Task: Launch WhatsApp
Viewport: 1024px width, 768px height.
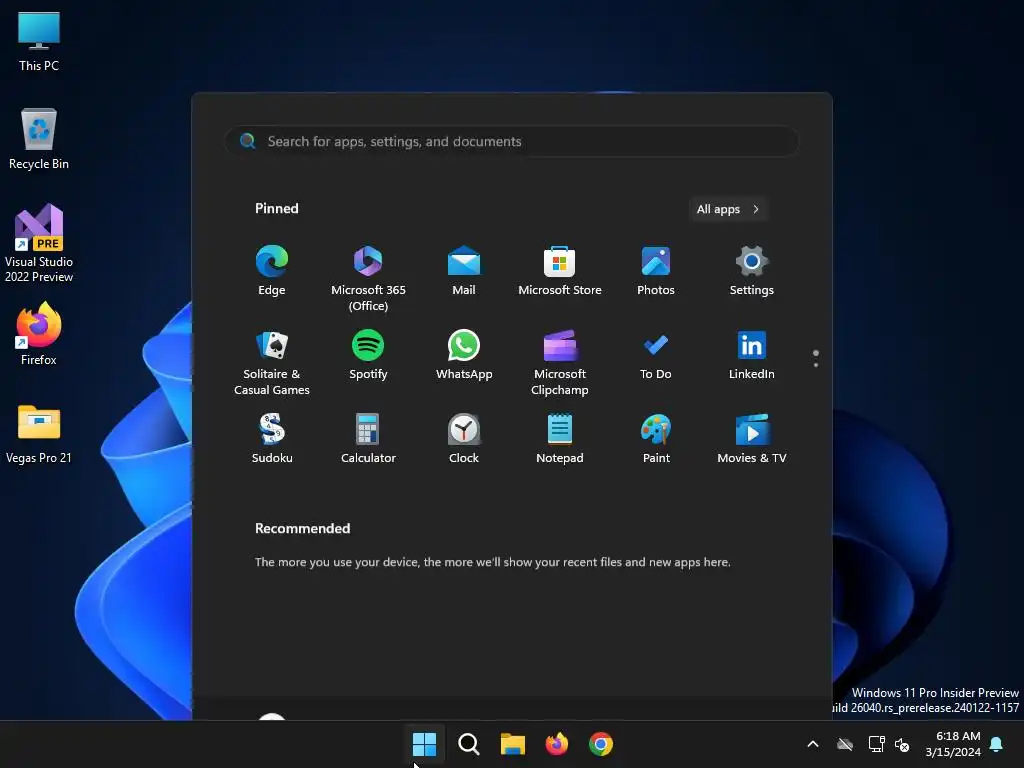Action: (x=464, y=355)
